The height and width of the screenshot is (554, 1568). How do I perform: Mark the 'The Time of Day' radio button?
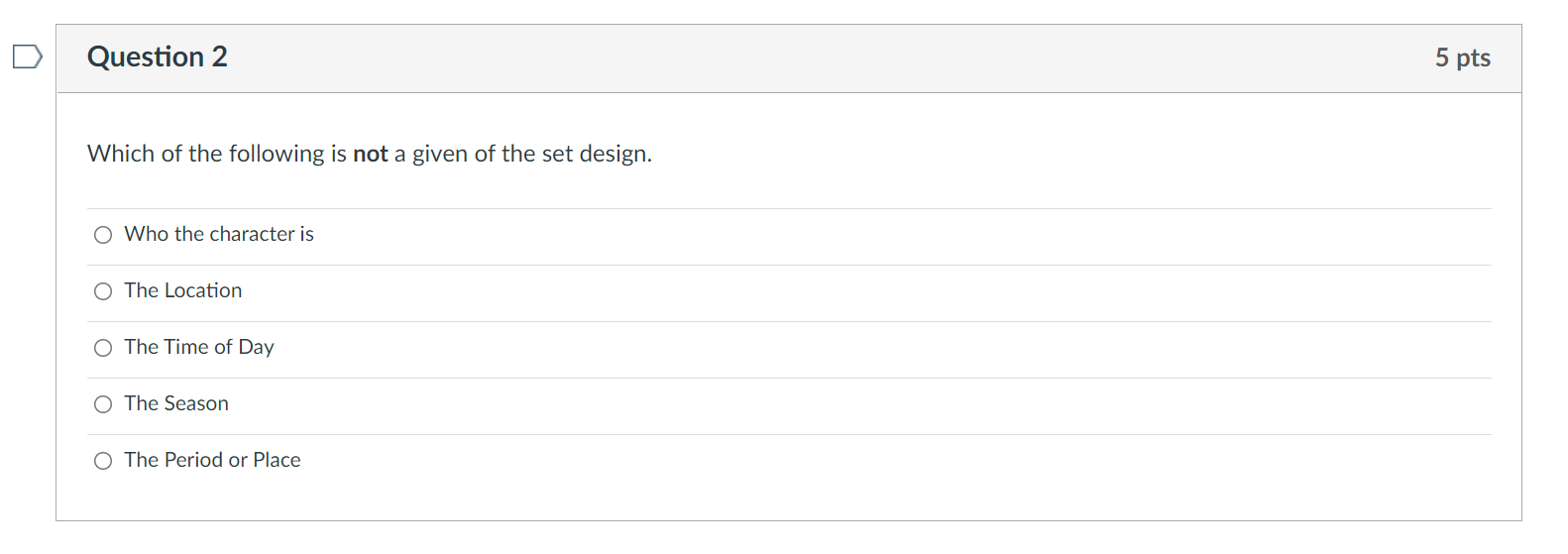point(103,348)
